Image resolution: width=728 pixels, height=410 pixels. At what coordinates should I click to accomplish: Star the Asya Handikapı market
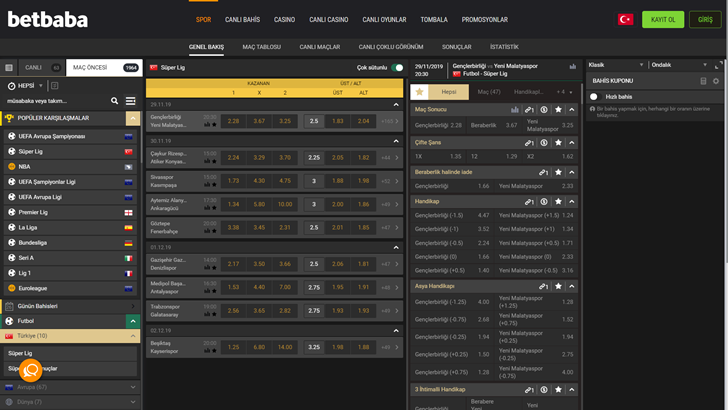tap(558, 286)
